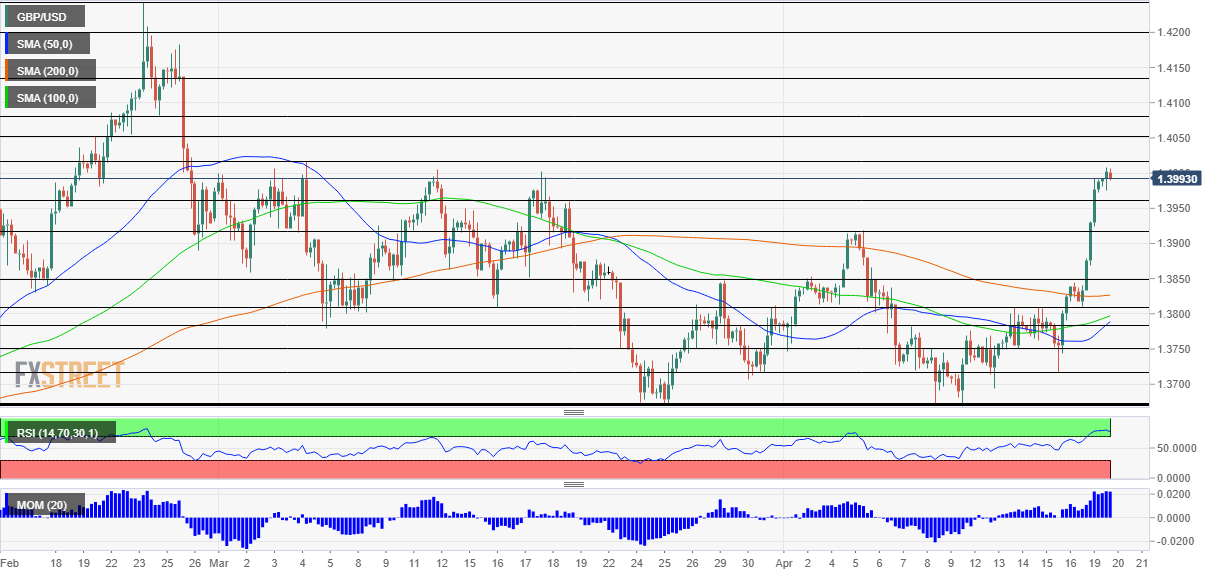
Task: Click the blue SMA 50 color marker
Action: 8,44
